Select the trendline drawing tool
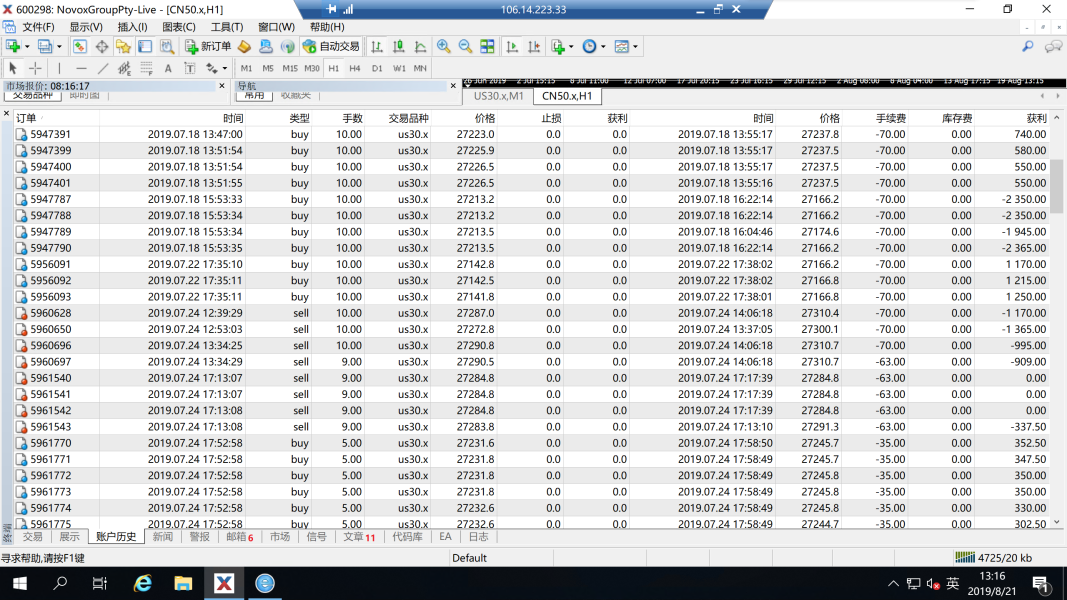 pos(103,68)
